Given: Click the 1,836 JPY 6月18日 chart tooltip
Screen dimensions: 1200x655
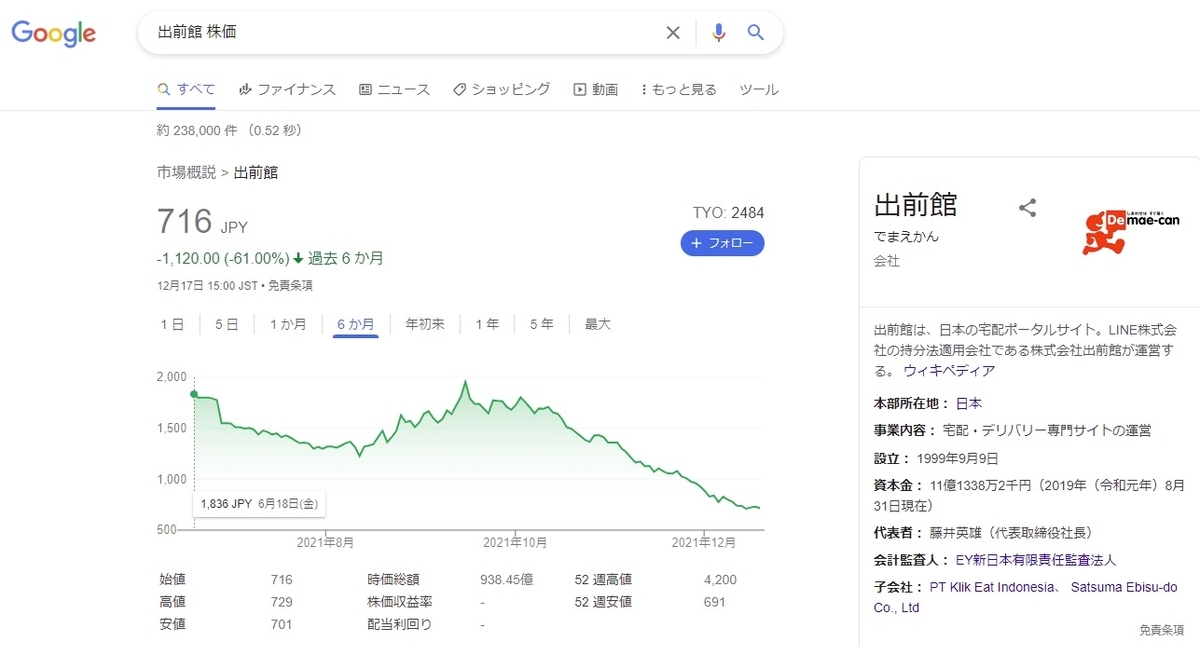Looking at the screenshot, I should [x=259, y=504].
